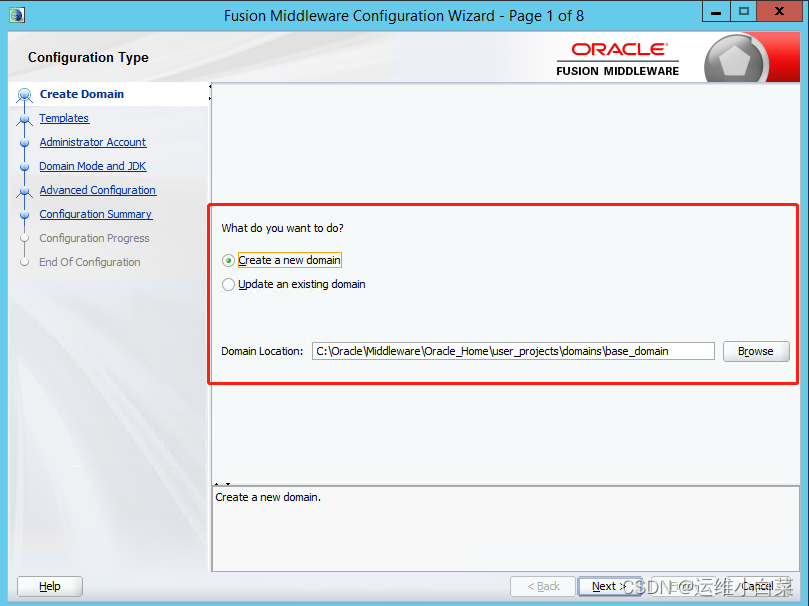This screenshot has height=606, width=809.
Task: Click the End Of Configuration step label
Action: coord(90,262)
